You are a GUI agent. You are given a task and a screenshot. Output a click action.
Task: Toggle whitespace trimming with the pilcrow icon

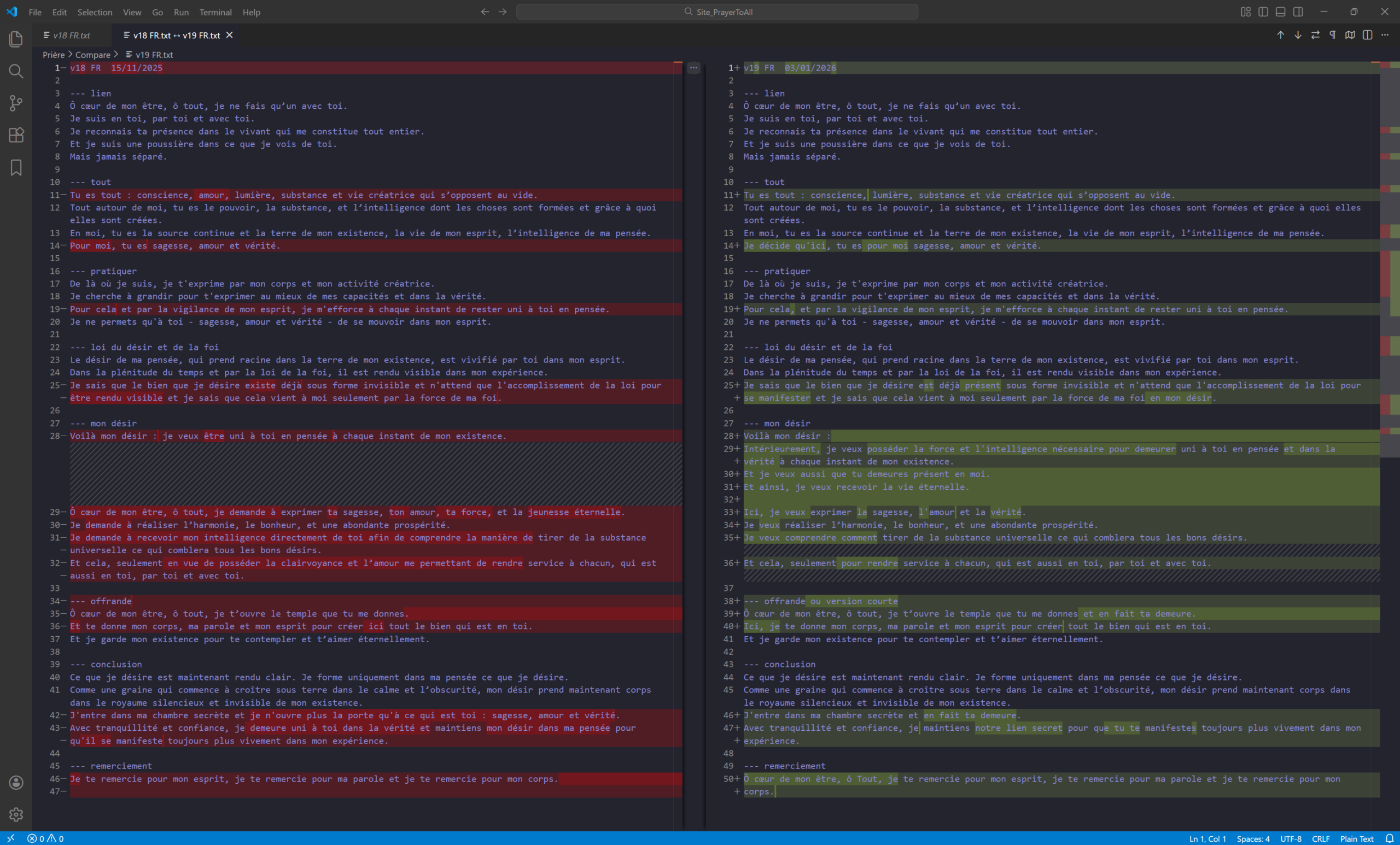(x=1332, y=35)
